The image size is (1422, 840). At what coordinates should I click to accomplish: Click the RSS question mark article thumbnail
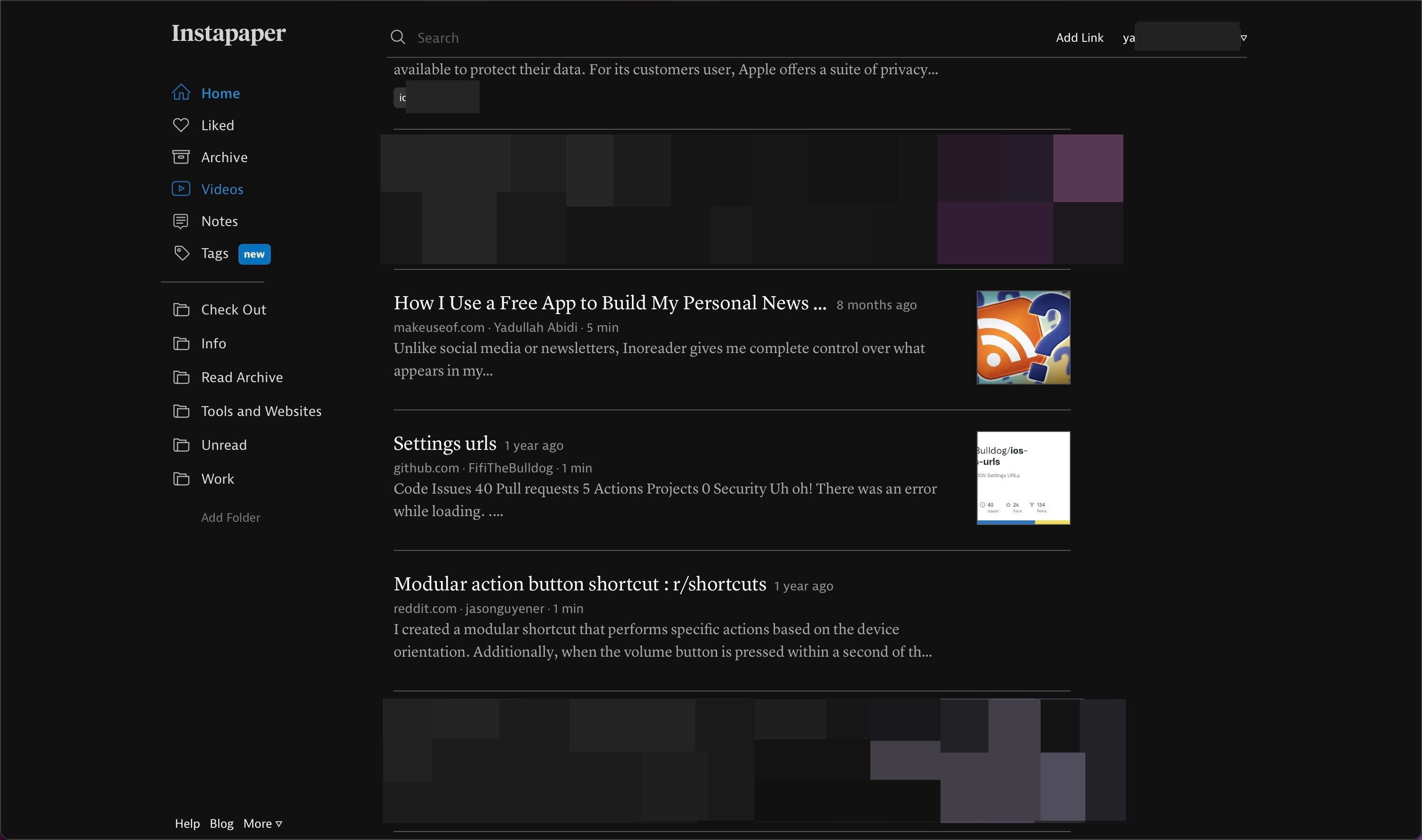[x=1023, y=338]
